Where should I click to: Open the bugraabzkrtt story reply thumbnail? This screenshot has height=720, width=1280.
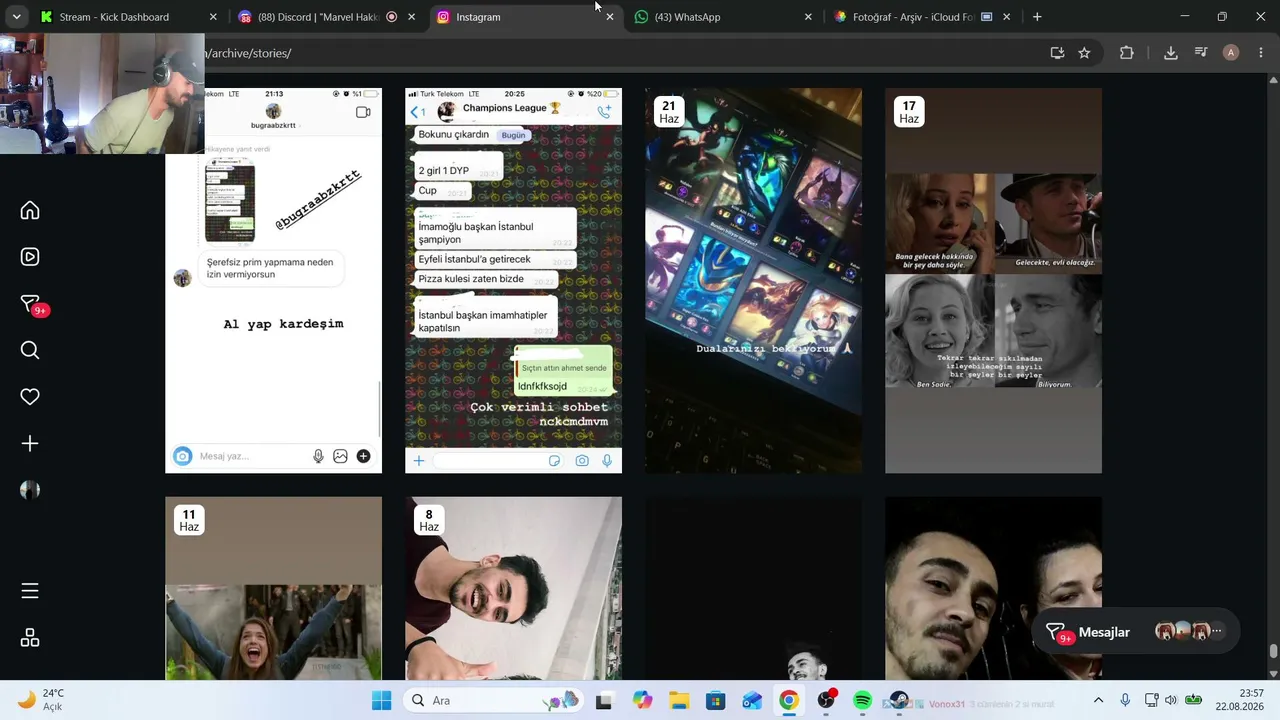click(x=273, y=280)
